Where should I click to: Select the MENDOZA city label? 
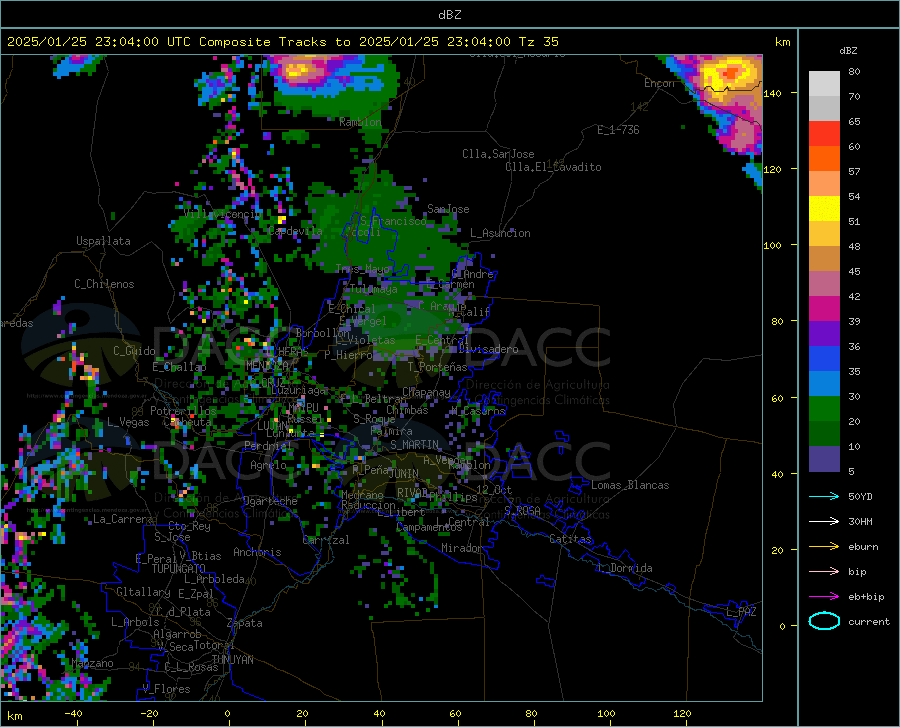pos(266,366)
